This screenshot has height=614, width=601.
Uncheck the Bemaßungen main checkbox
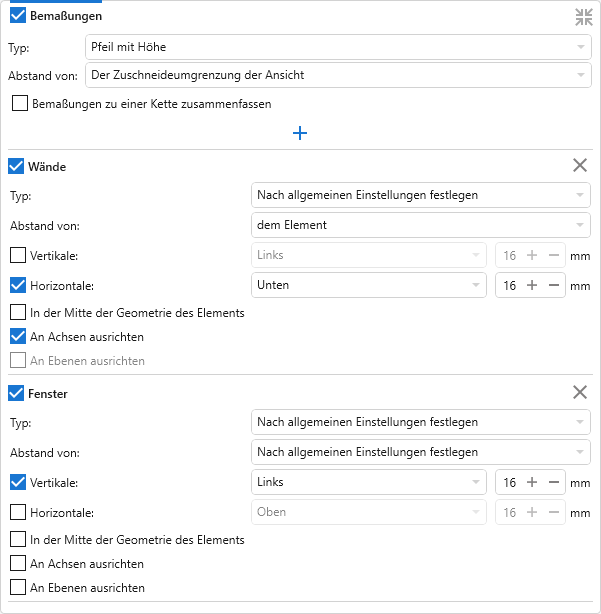coord(17,16)
